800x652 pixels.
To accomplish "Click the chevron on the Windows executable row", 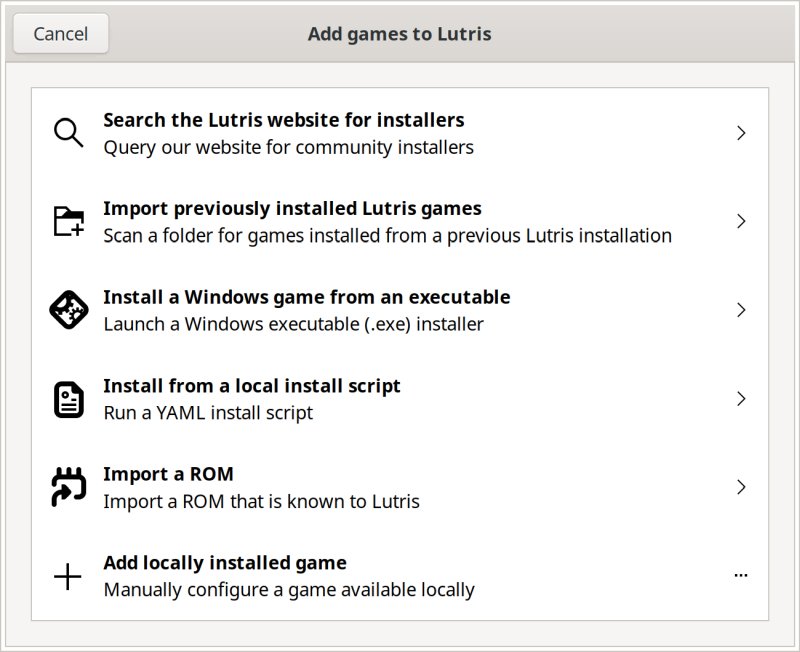I will point(741,310).
